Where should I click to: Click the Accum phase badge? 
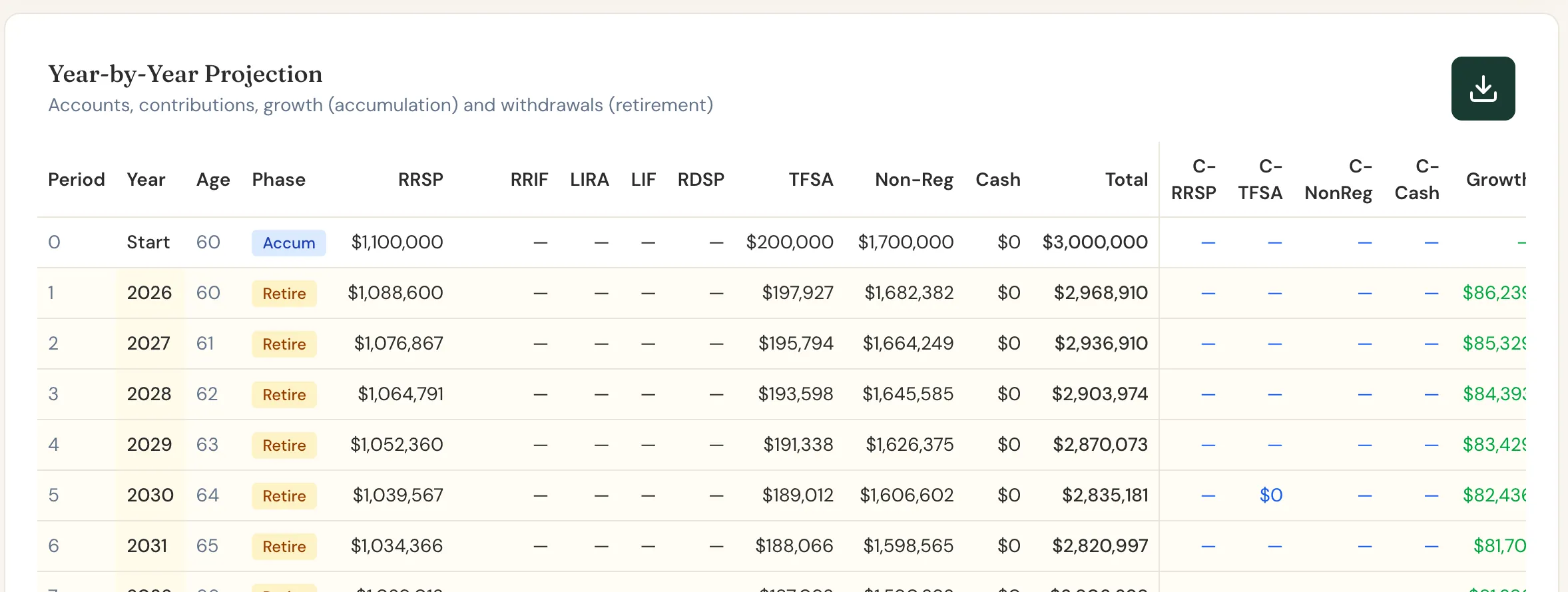(x=289, y=243)
